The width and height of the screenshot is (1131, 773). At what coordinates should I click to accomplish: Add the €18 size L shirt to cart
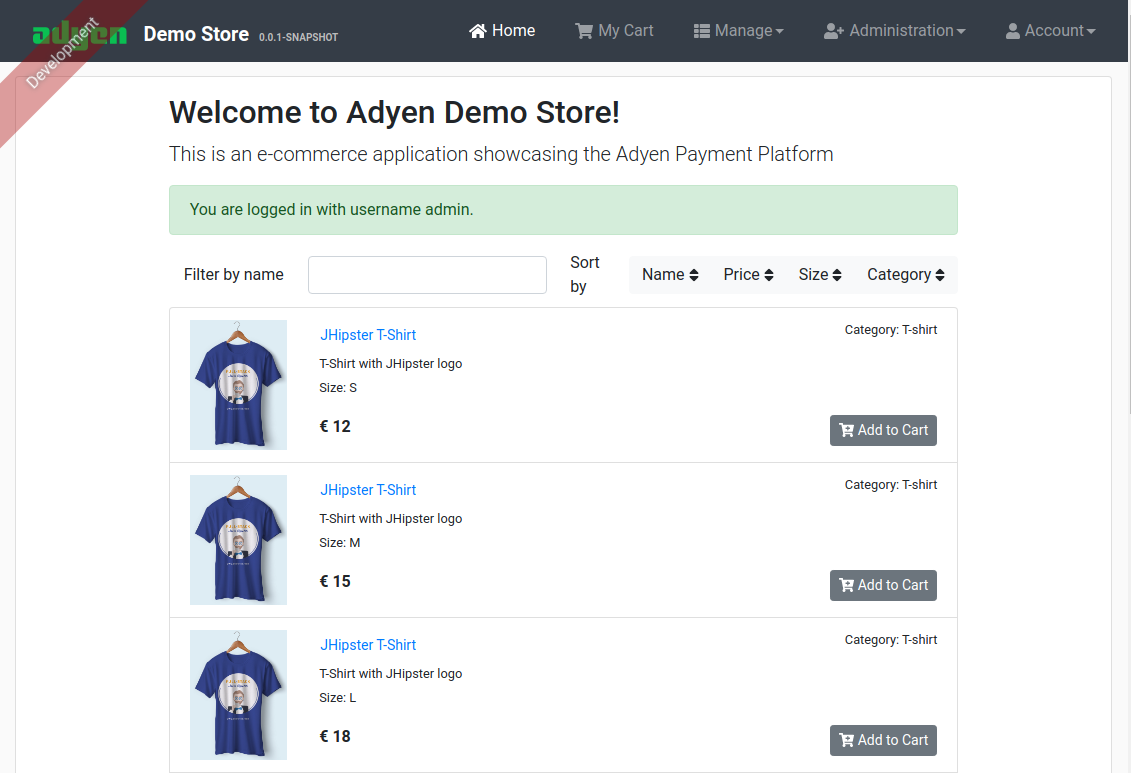coord(883,741)
